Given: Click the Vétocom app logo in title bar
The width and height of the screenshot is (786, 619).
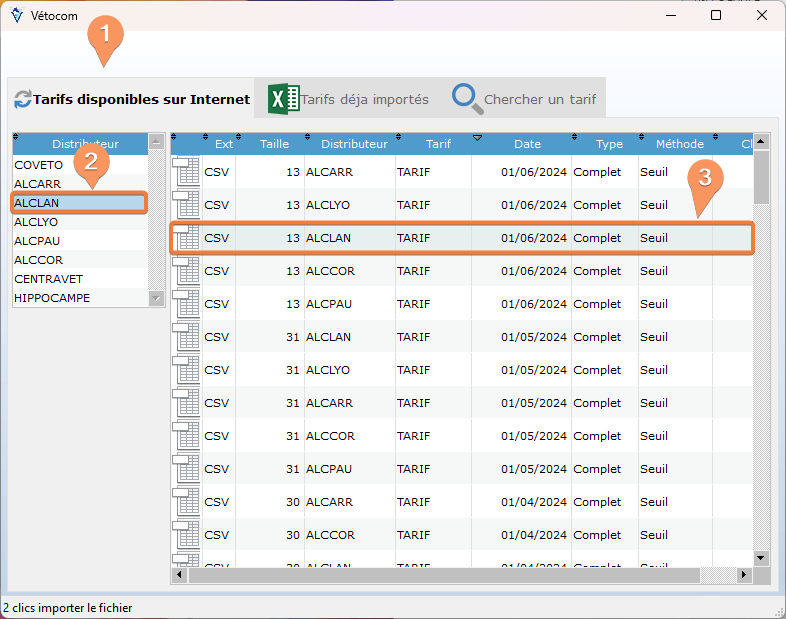Looking at the screenshot, I should [17, 15].
